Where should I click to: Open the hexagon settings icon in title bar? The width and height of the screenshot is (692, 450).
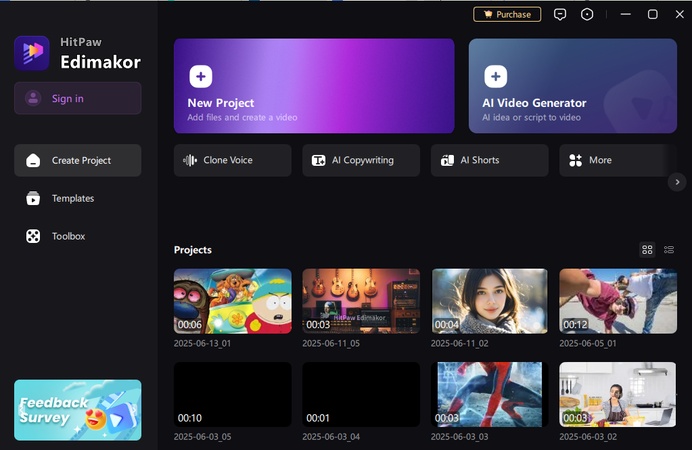coord(587,15)
